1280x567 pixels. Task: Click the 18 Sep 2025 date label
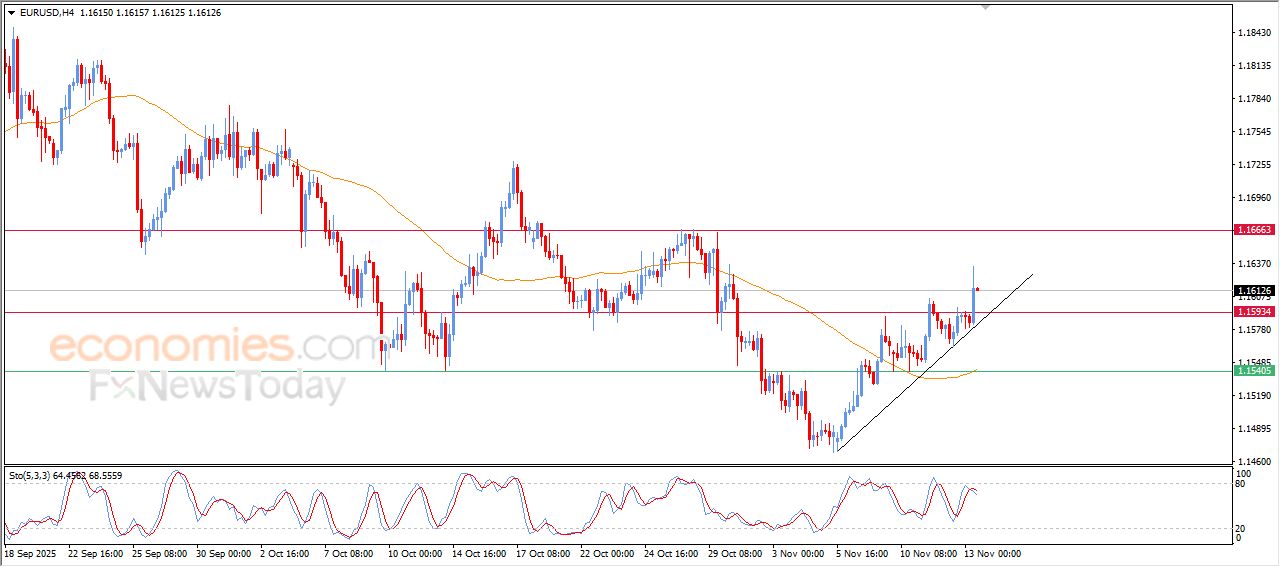click(x=33, y=553)
